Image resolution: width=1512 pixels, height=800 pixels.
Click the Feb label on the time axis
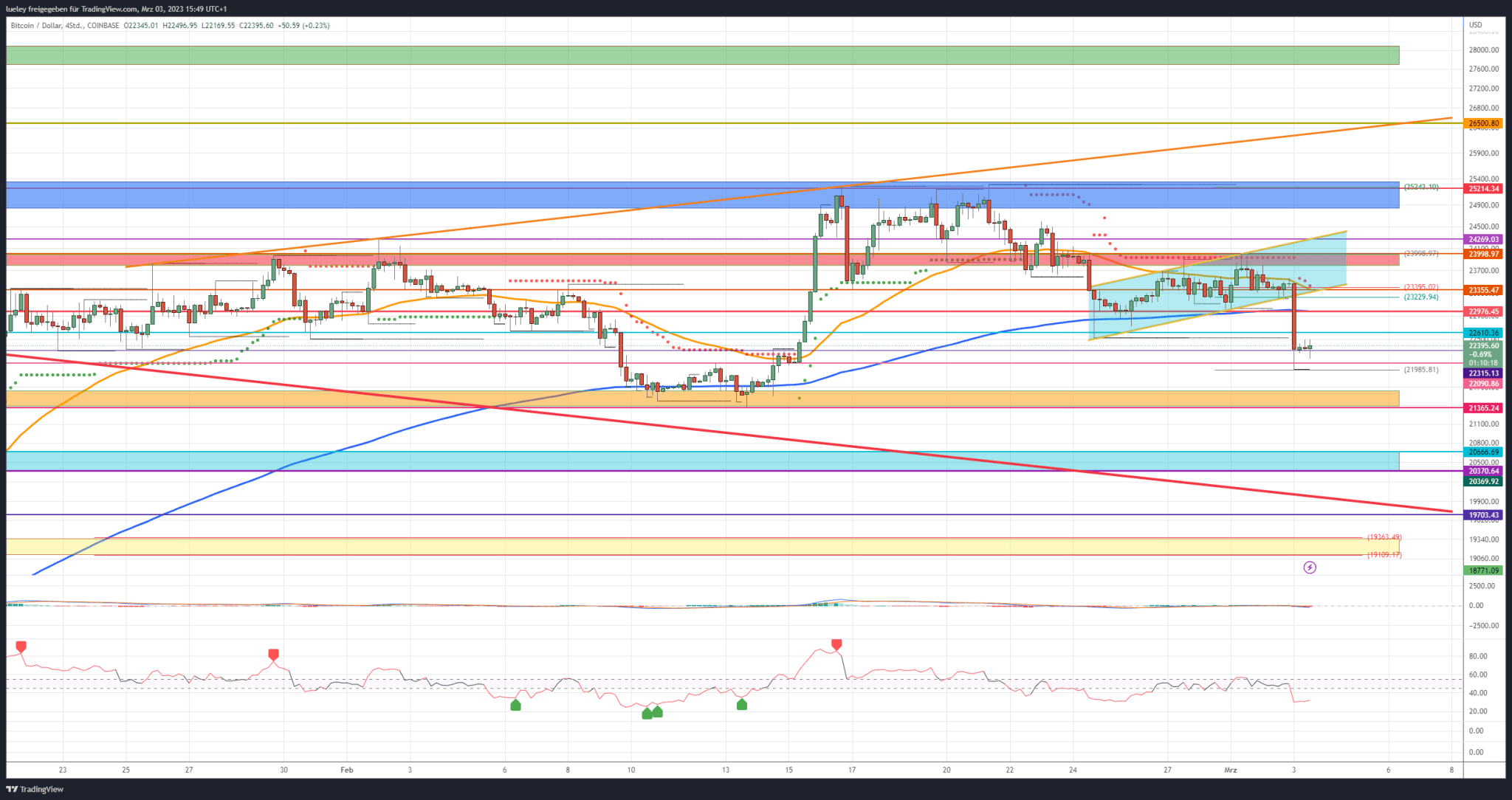[x=347, y=770]
